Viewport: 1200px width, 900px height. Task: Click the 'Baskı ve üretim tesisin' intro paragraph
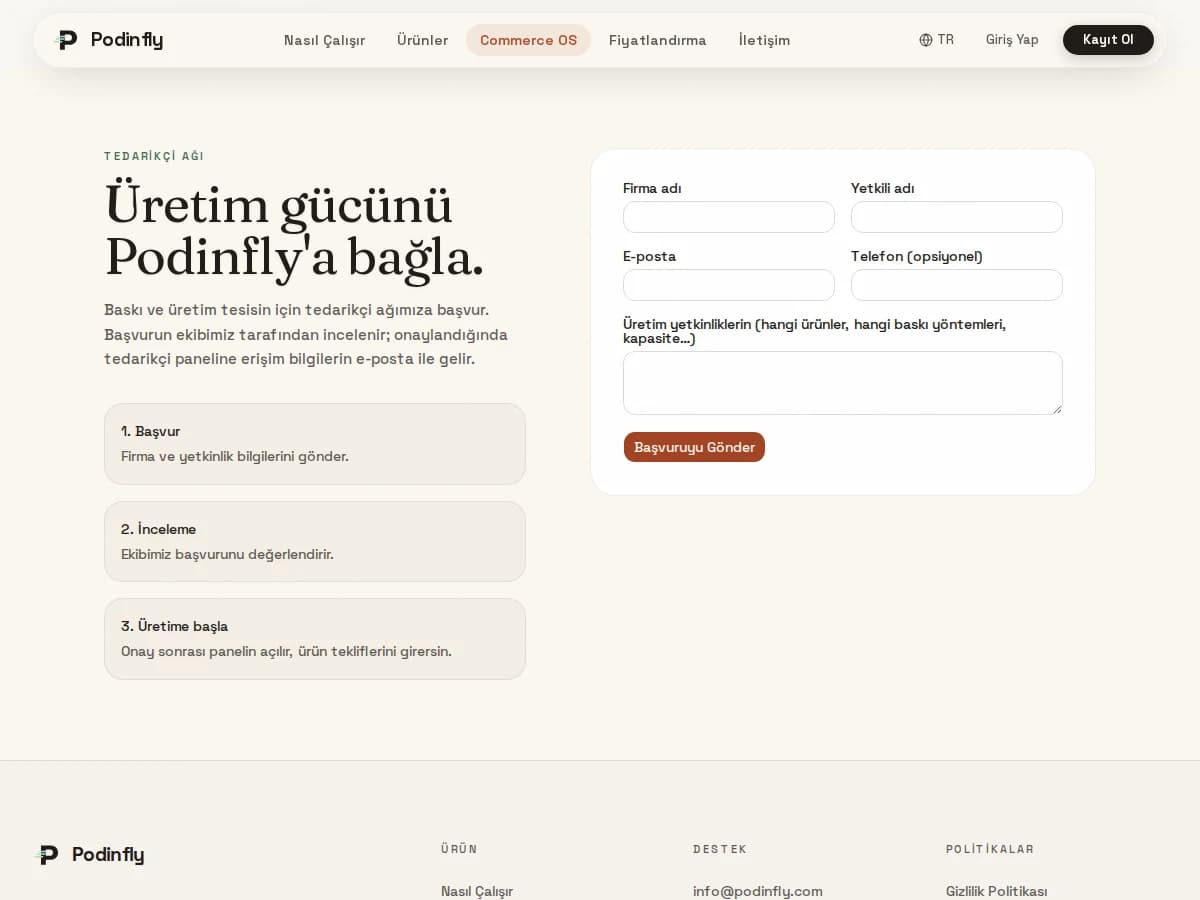[306, 334]
